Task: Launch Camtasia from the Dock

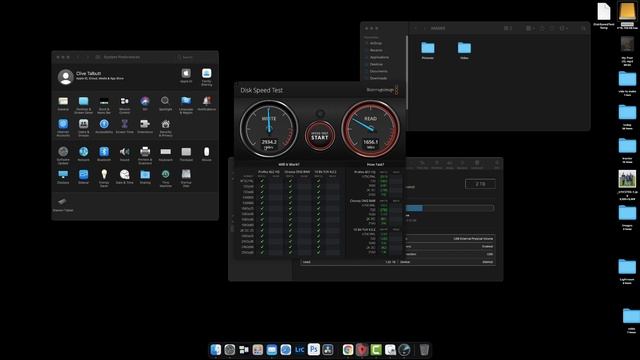Action: point(376,349)
